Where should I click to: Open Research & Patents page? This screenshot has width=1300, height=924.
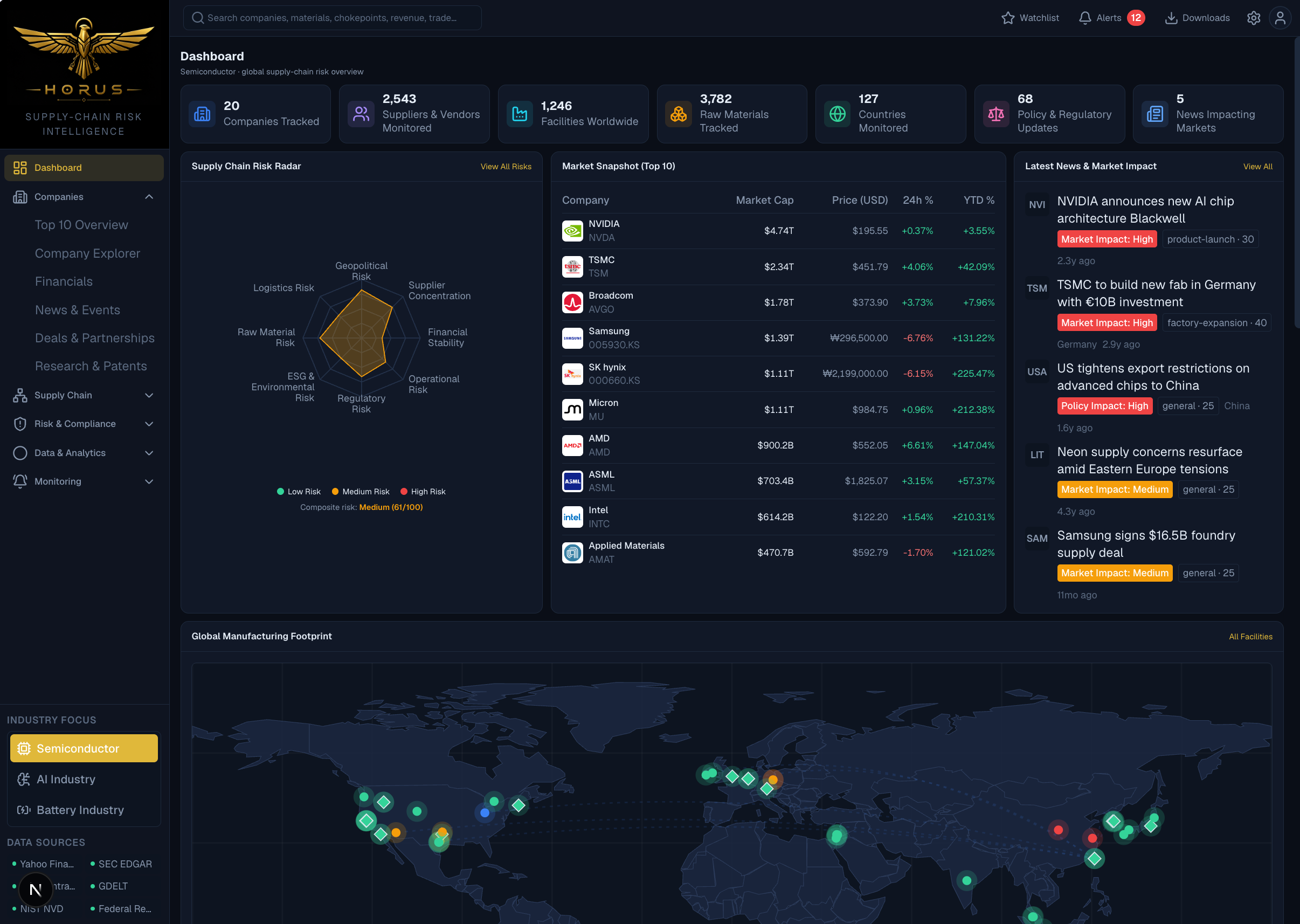pos(91,367)
